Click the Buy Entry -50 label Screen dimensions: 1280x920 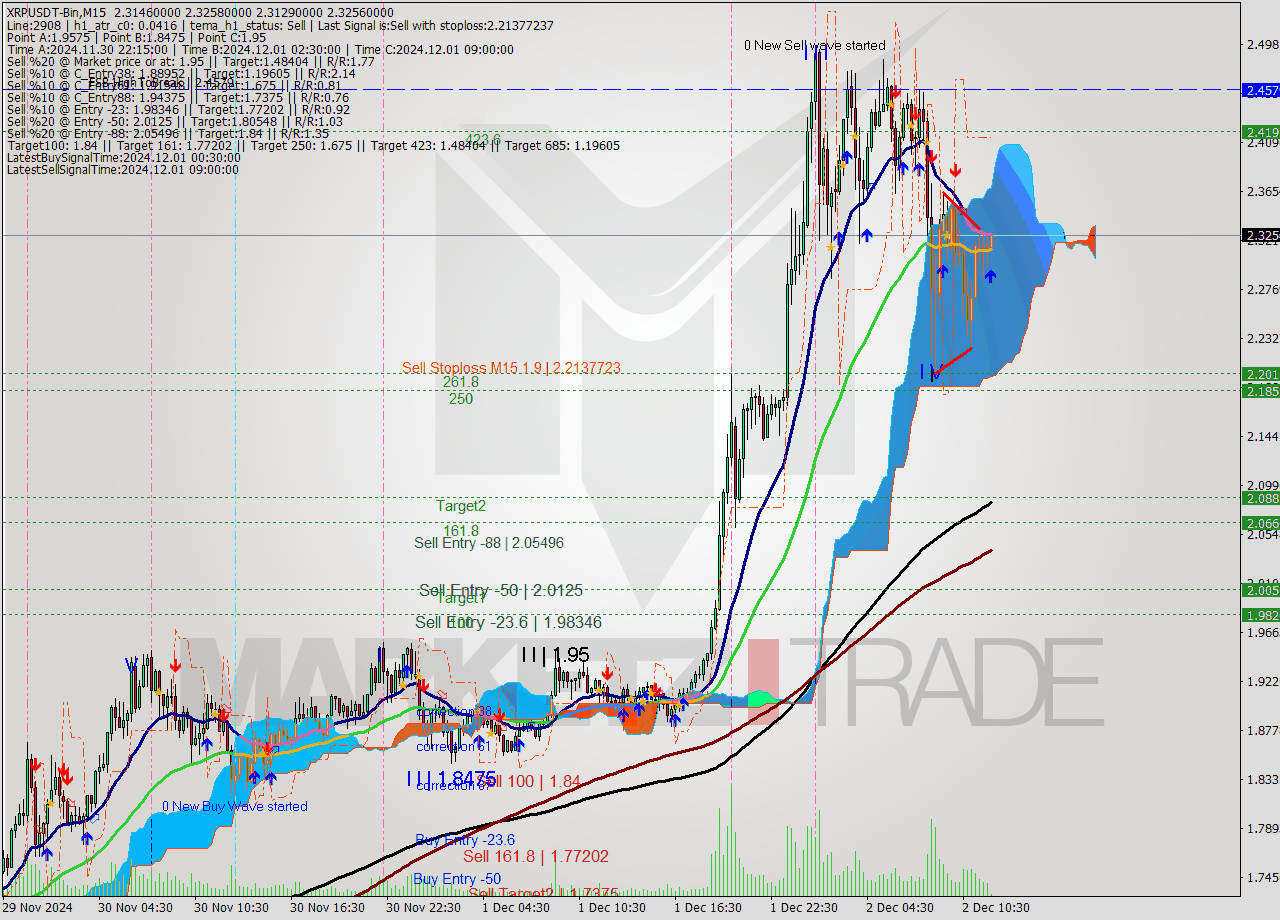click(457, 879)
